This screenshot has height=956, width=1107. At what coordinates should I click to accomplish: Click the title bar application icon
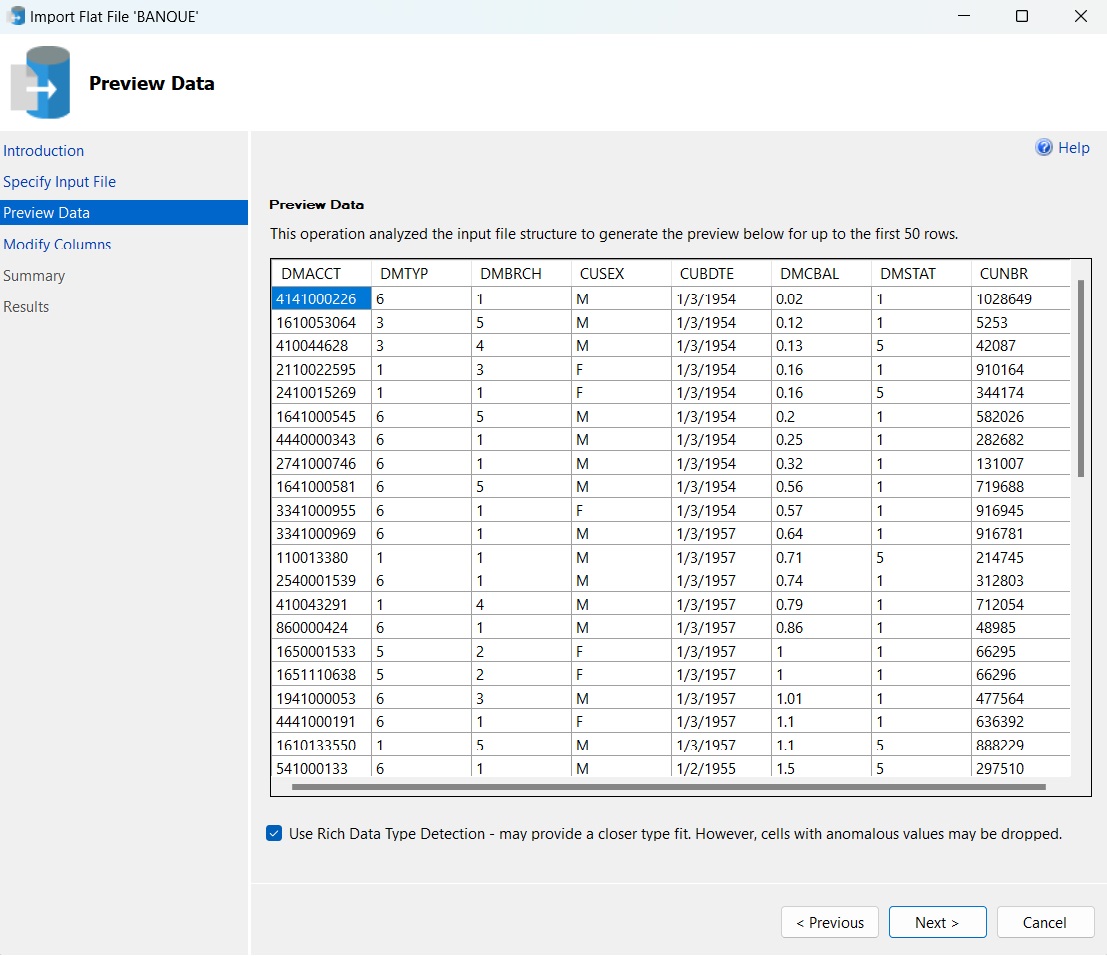click(x=16, y=16)
